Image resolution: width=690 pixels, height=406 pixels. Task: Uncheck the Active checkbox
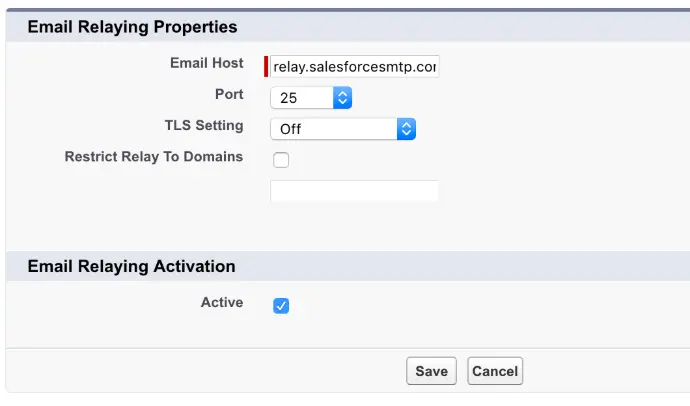tap(281, 306)
